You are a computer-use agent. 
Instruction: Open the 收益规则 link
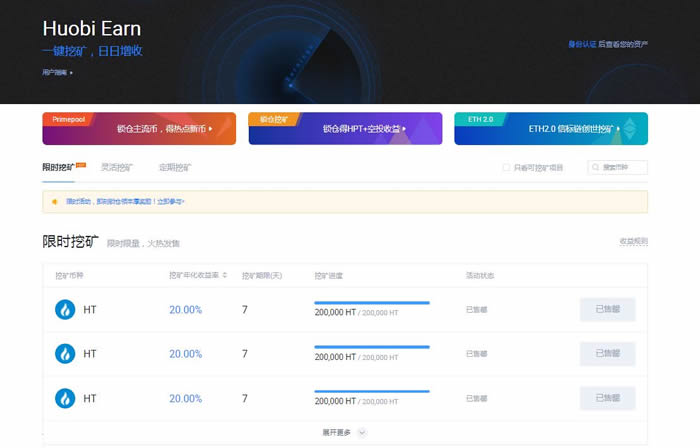click(633, 242)
